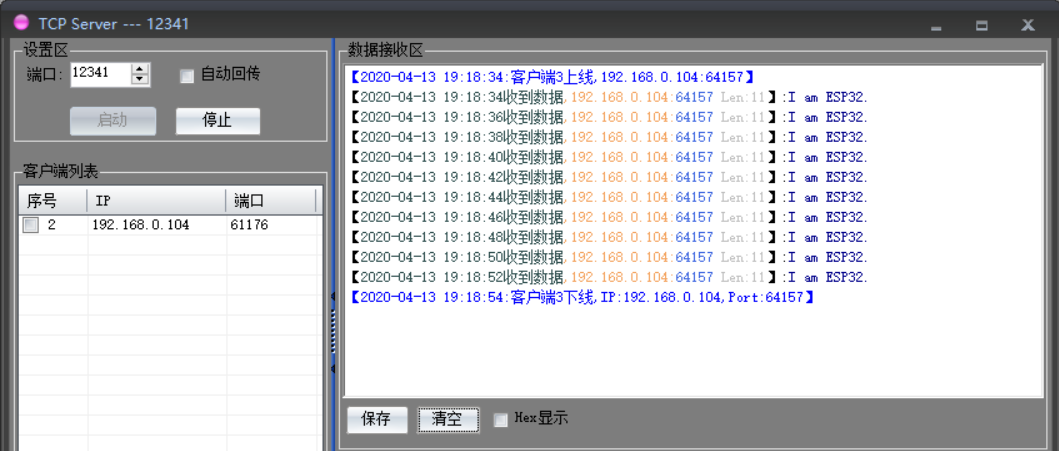Click received data line at 19:18:52

(x=609, y=277)
